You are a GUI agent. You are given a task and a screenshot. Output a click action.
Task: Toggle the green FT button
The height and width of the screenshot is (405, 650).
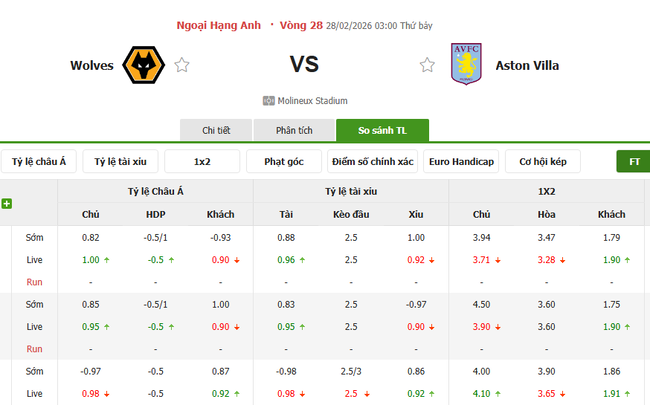(633, 161)
